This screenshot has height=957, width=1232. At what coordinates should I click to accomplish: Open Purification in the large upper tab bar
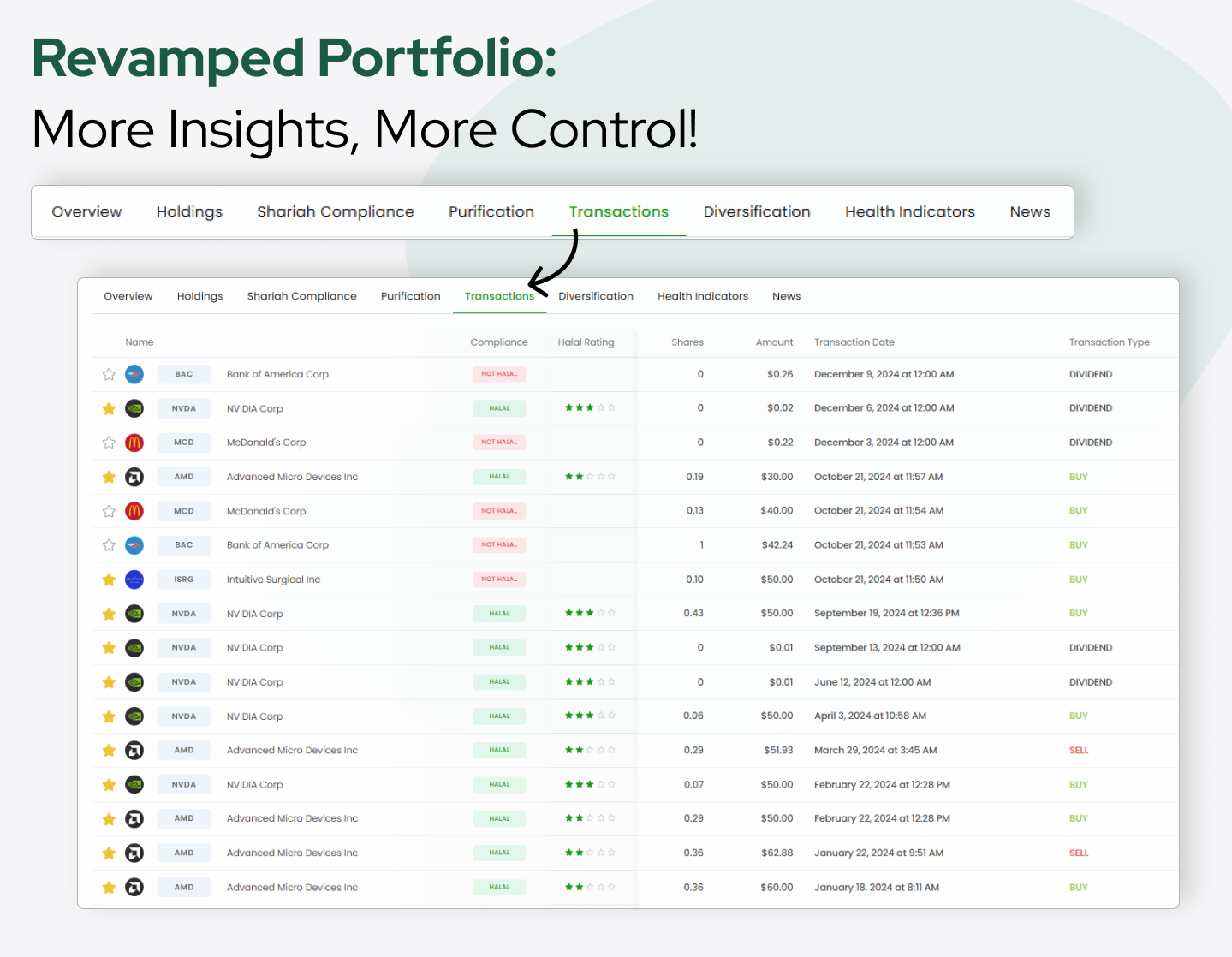point(491,211)
